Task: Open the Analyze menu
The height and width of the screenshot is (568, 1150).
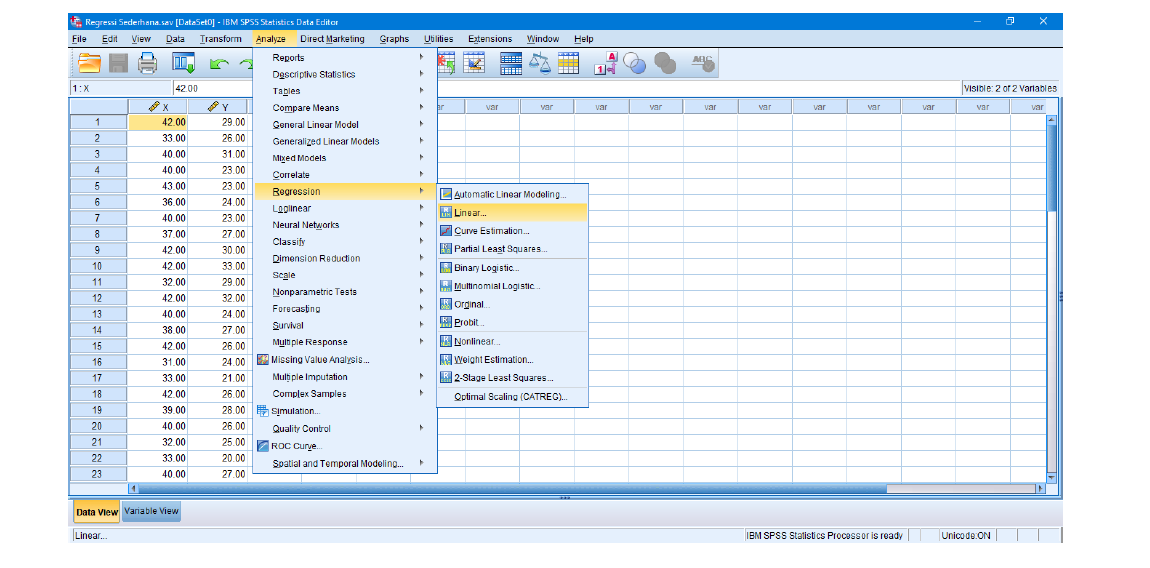Action: 271,39
